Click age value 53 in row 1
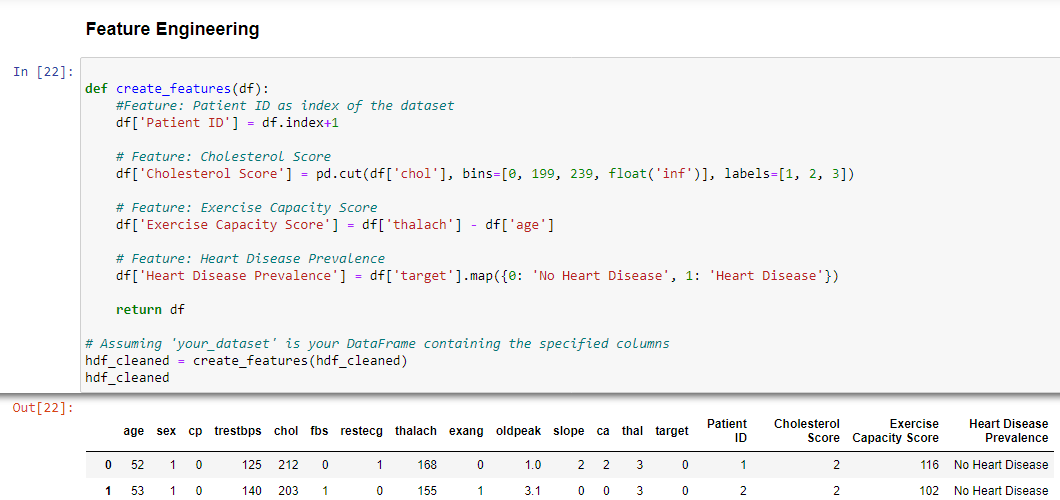Screen dimensions: 1060x500 137,491
